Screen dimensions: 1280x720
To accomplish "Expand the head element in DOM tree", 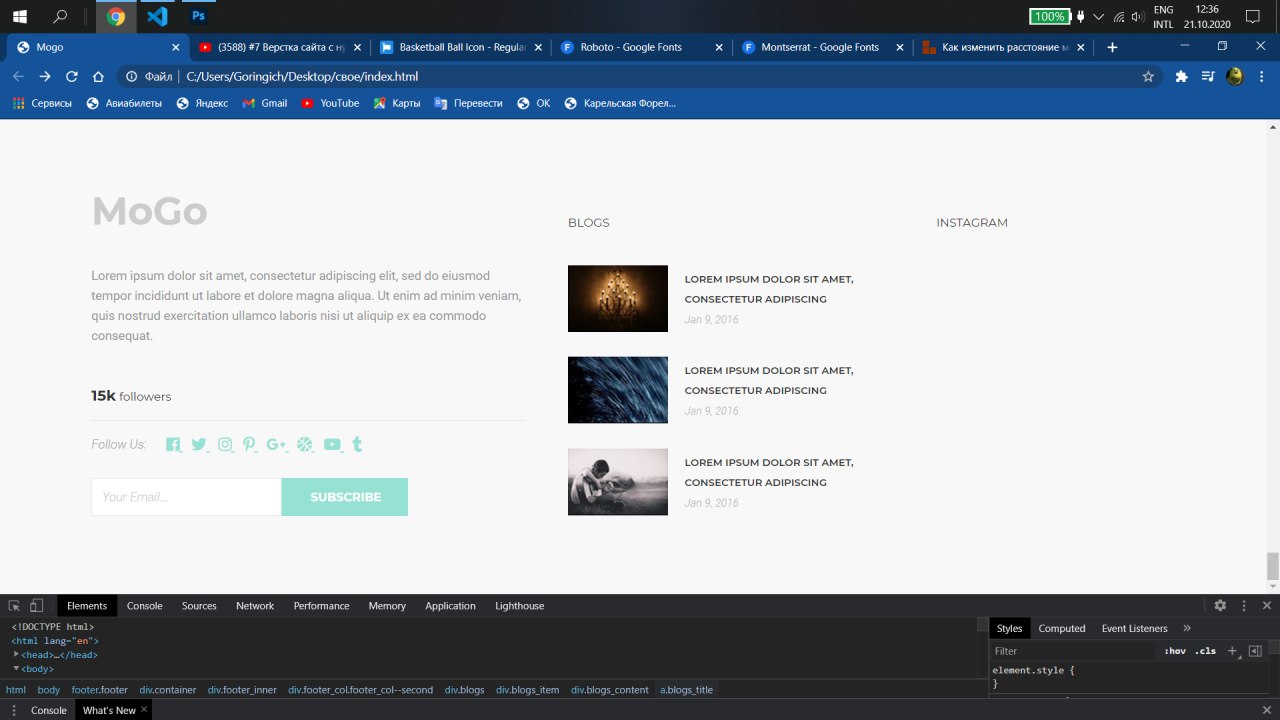I will 17,655.
